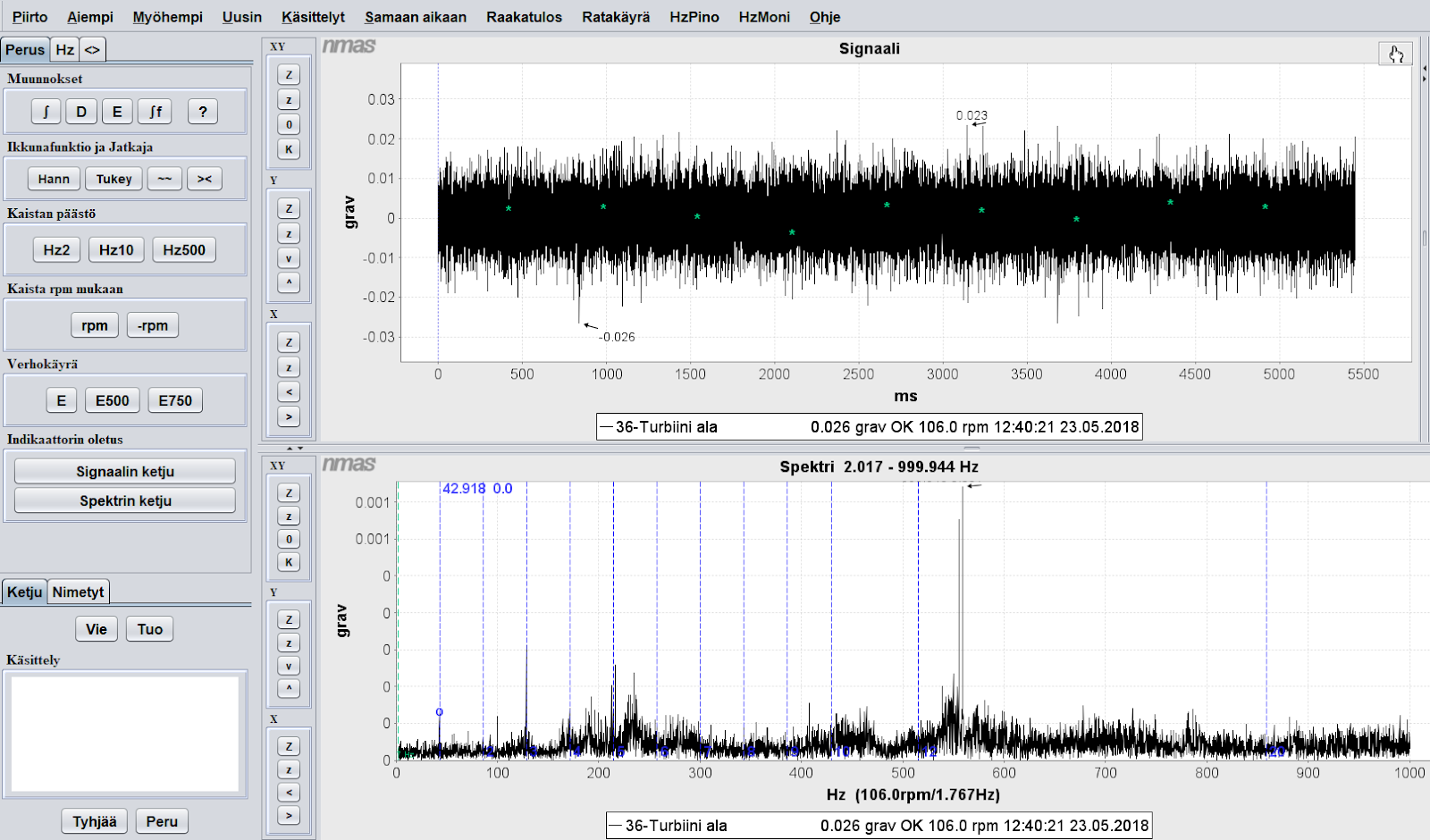Viewport: 1430px width, 840px height.
Task: Apply the E500 envelope button
Action: pyautogui.click(x=113, y=400)
